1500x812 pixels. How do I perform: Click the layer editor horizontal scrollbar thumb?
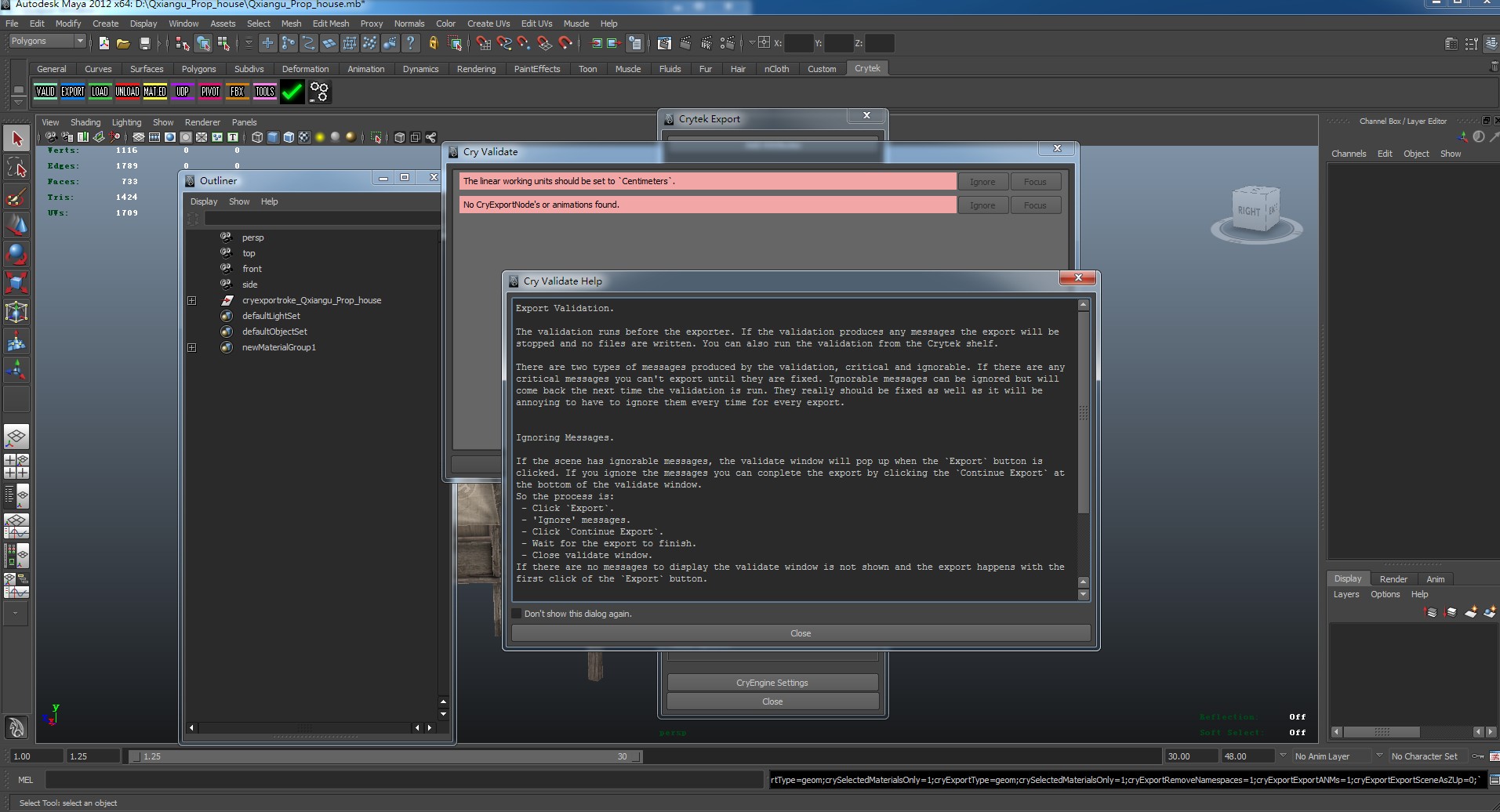tap(1382, 732)
